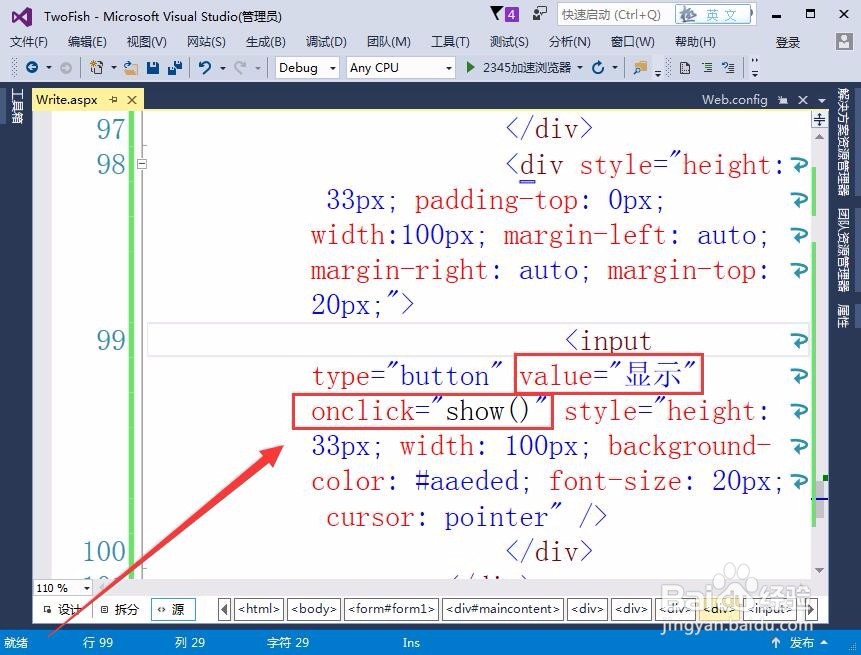Open the 调试(D) menu
The height and width of the screenshot is (655, 861).
point(326,42)
